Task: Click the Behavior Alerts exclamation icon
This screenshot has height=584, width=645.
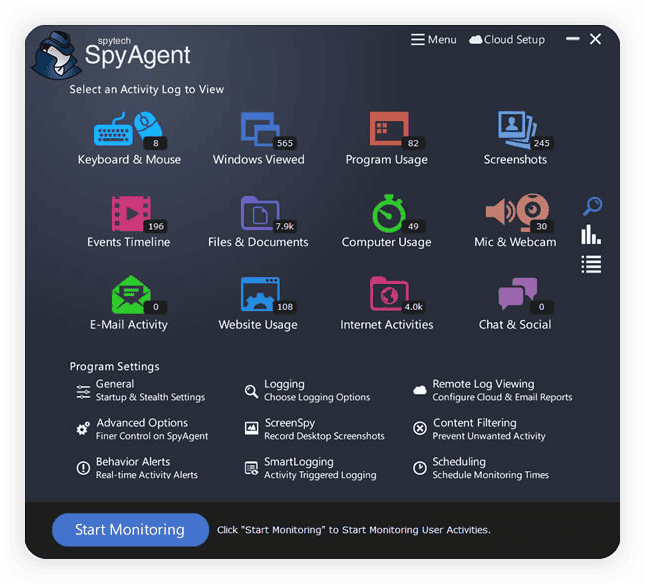Action: tap(83, 468)
